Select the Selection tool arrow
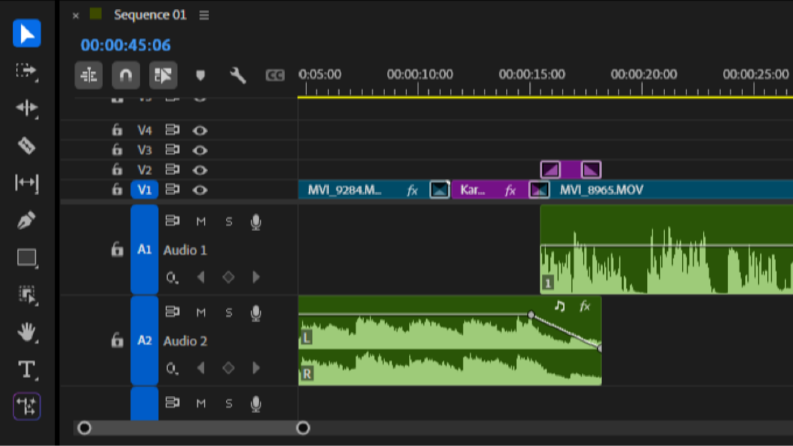This screenshot has width=793, height=446. (26, 33)
